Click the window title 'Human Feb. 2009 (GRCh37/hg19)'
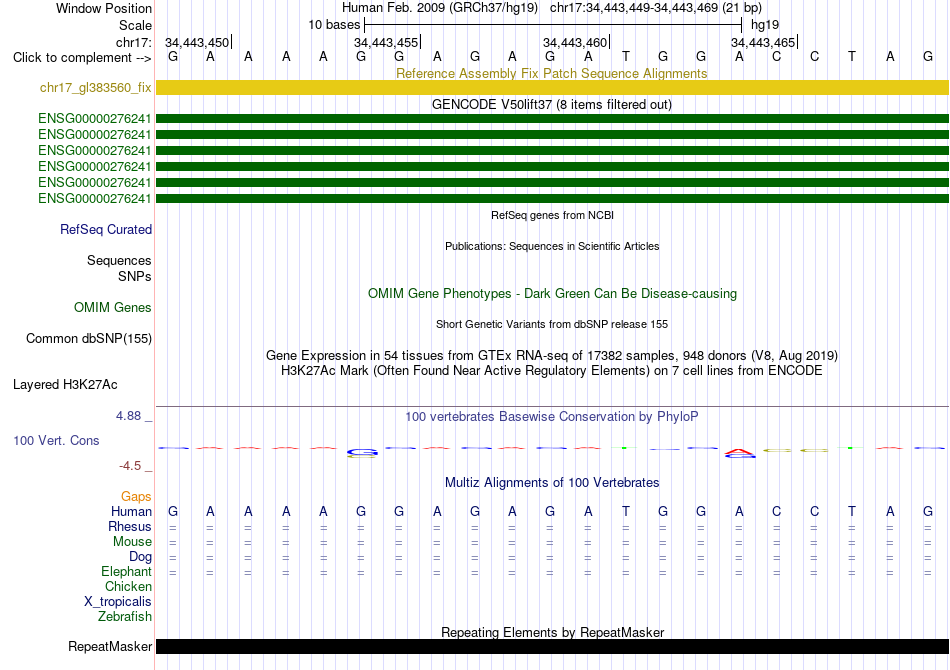This screenshot has width=950, height=670. coord(440,8)
